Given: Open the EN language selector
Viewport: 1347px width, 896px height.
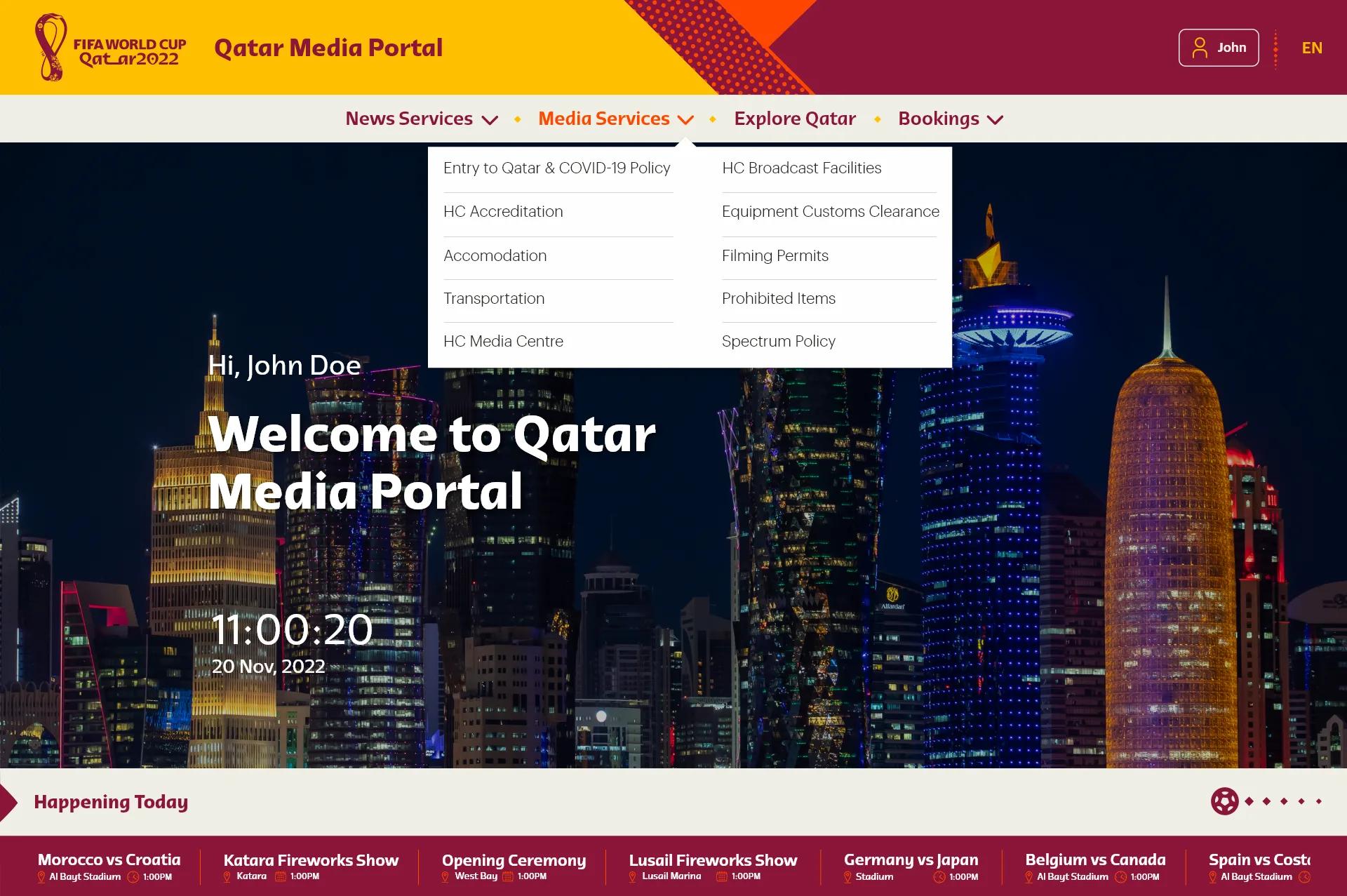Looking at the screenshot, I should 1312,48.
